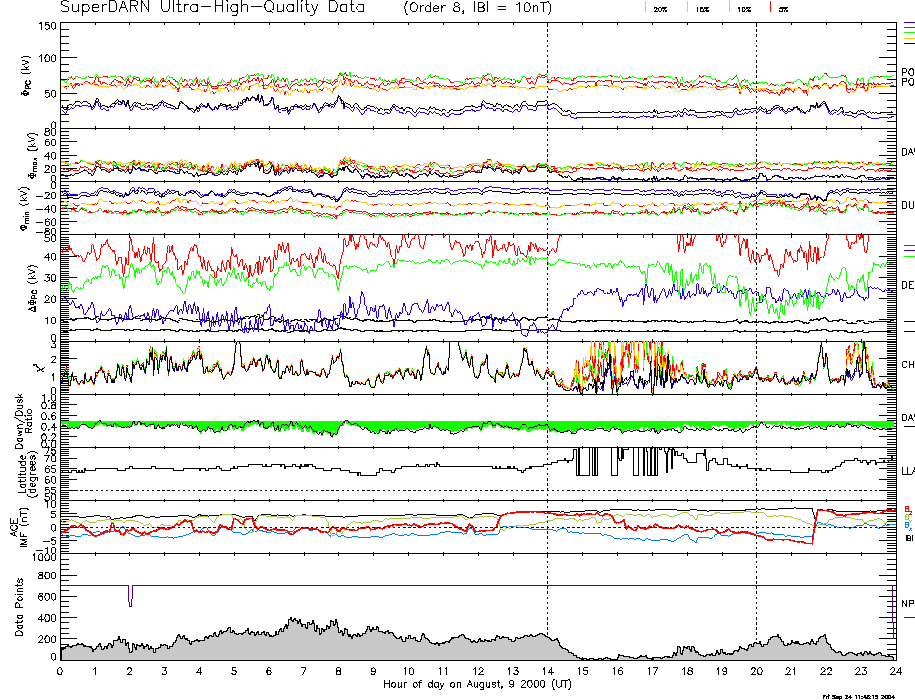Click the '(Order 8, |B| = 10nT)' subtitle
Screen dimensions: 915x700
[x=477, y=8]
